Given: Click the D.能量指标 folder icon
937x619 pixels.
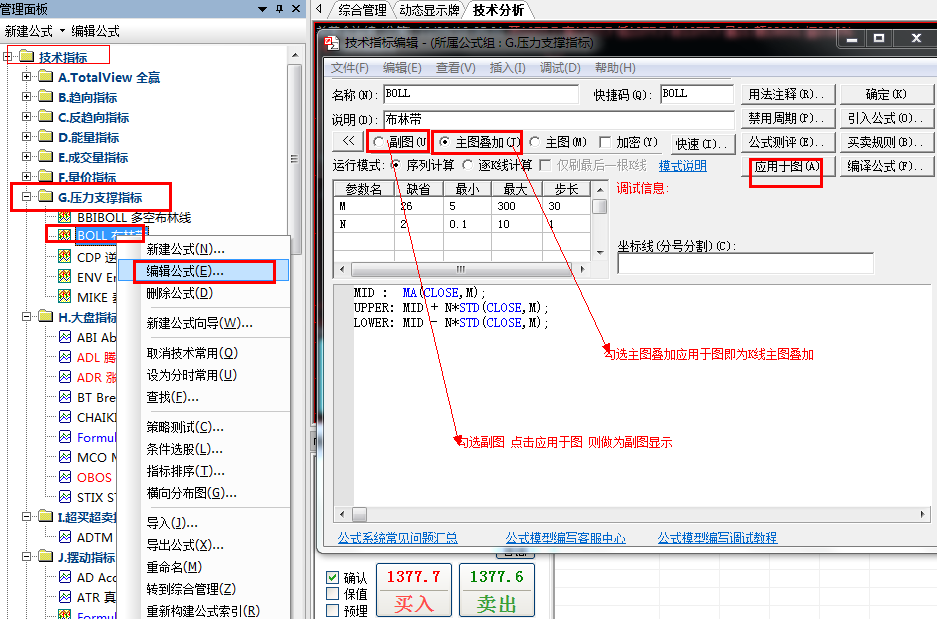Looking at the screenshot, I should (46, 137).
